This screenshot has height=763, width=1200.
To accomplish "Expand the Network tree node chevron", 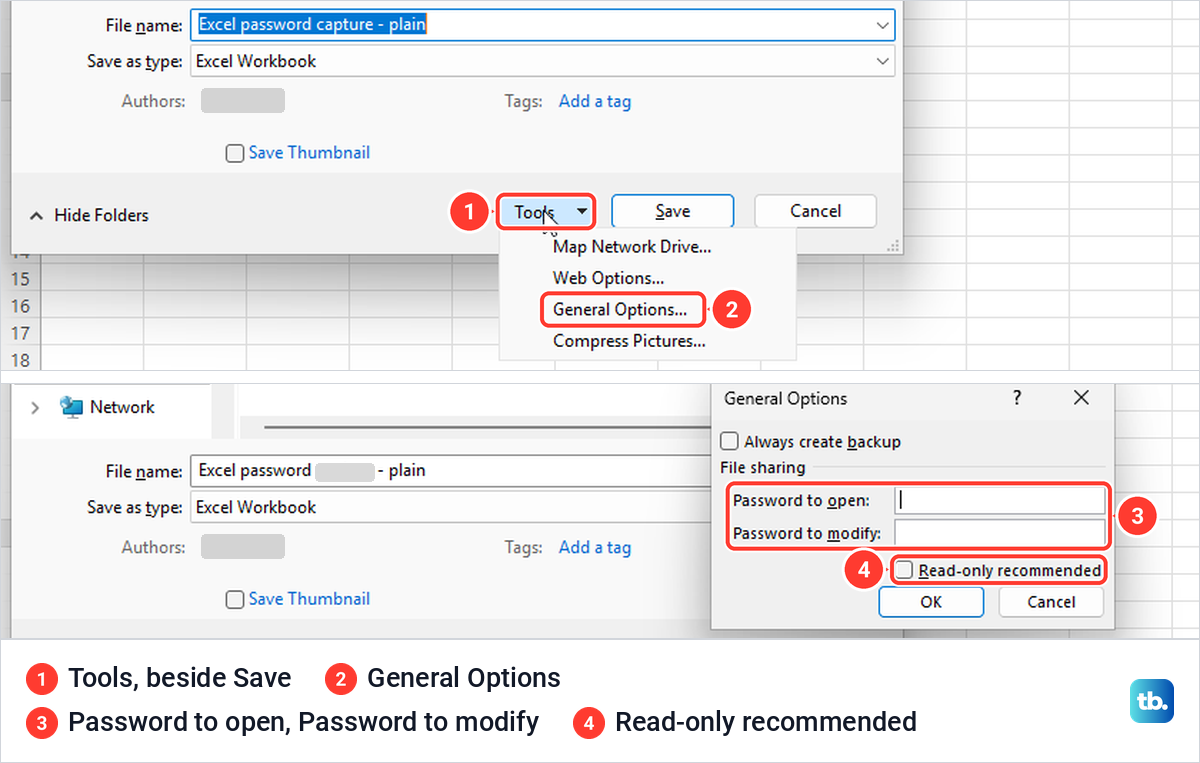I will (x=36, y=407).
